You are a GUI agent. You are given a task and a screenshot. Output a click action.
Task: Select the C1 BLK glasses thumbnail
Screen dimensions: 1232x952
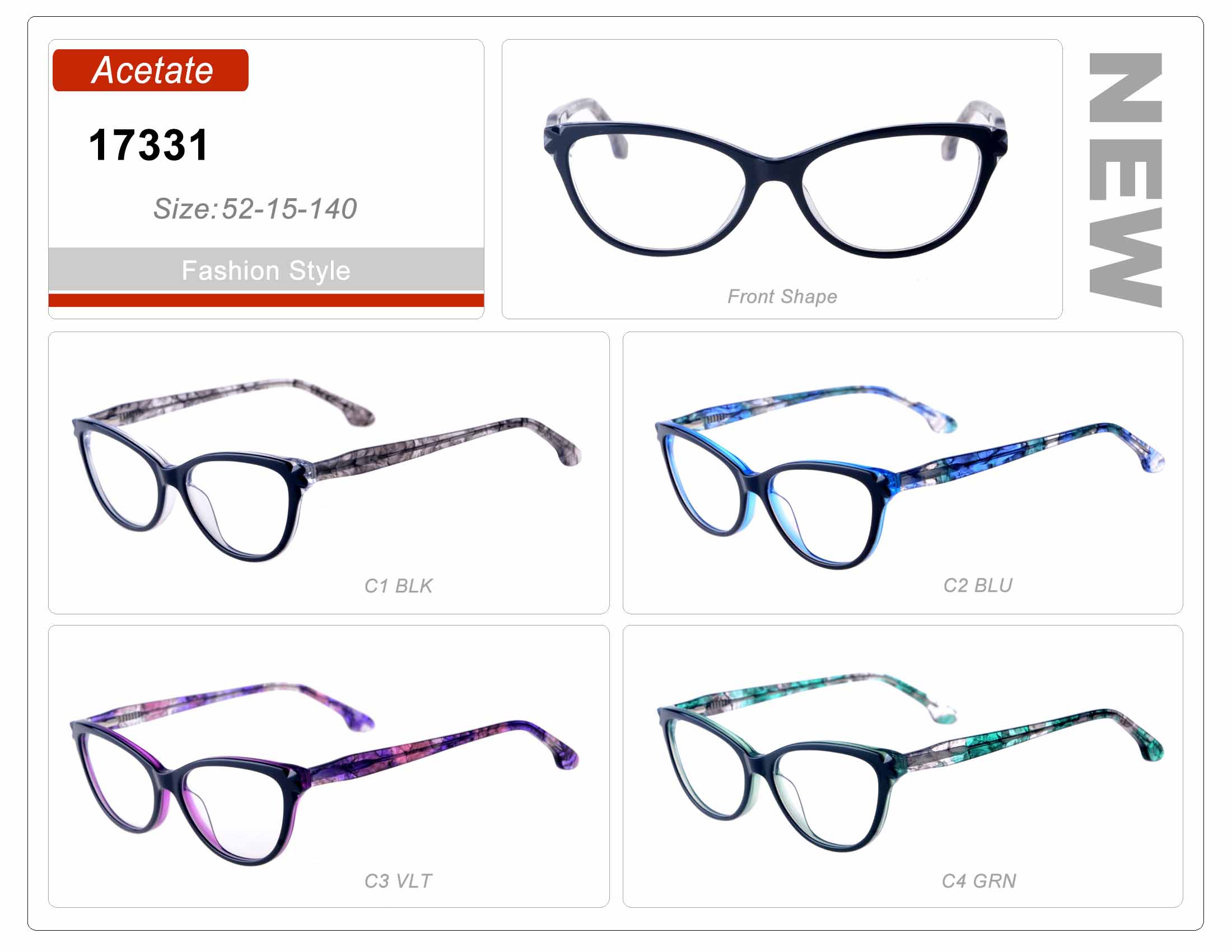coord(326,470)
